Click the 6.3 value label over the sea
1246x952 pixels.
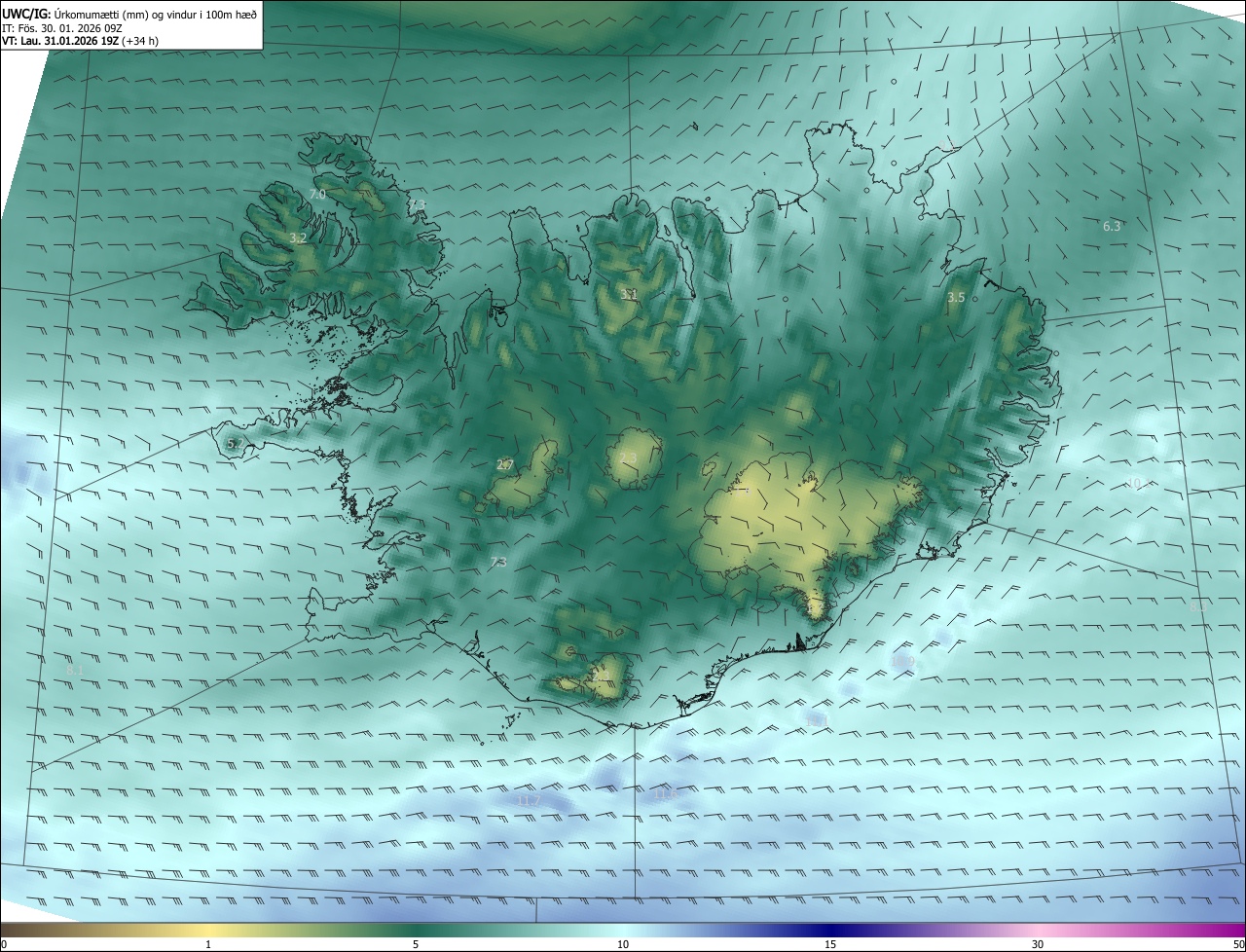1112,226
